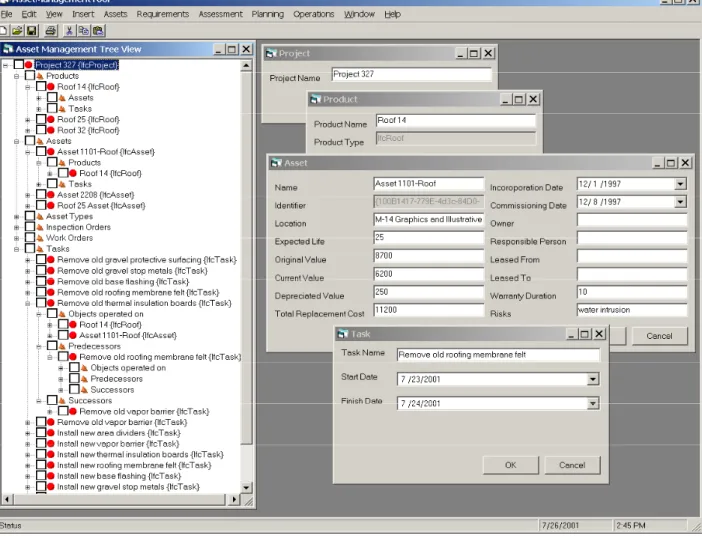702x536 pixels.
Task: Click the tree view vertical scrollbar thumb
Action: click(246, 257)
